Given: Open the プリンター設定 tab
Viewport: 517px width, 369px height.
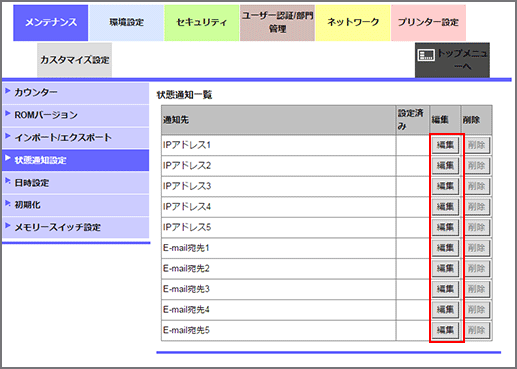Looking at the screenshot, I should click(x=428, y=23).
